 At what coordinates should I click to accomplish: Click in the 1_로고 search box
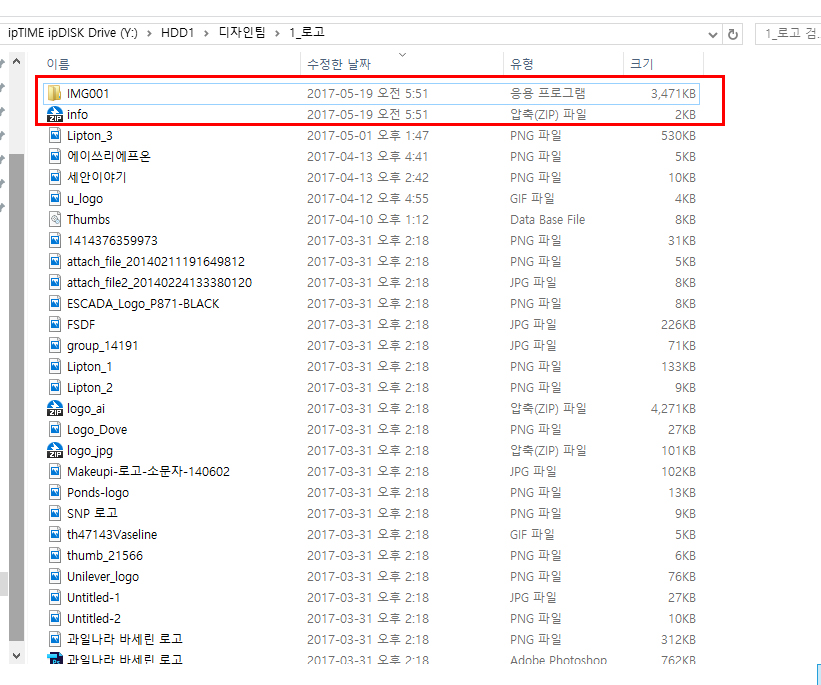coord(788,34)
